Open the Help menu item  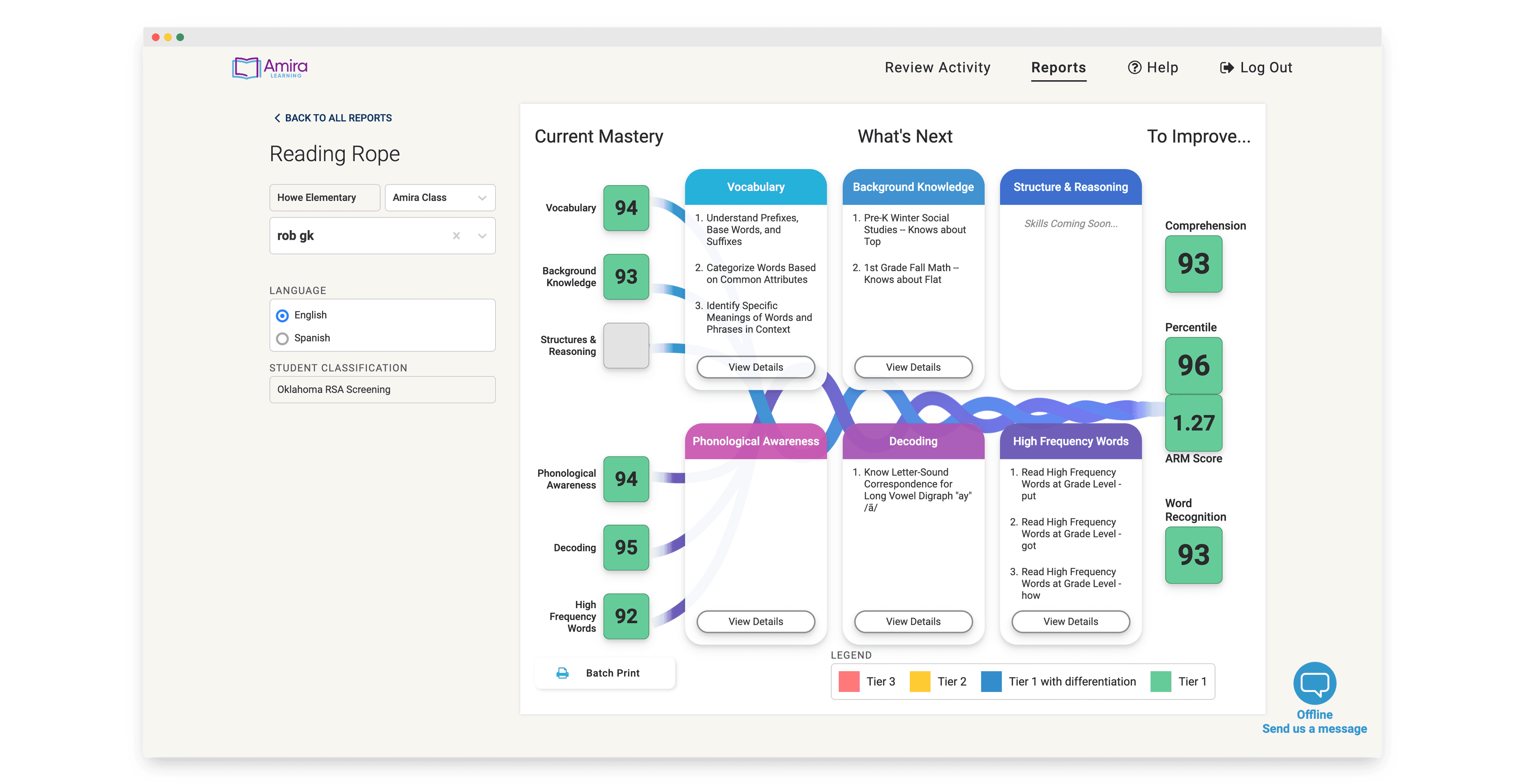tap(1152, 67)
